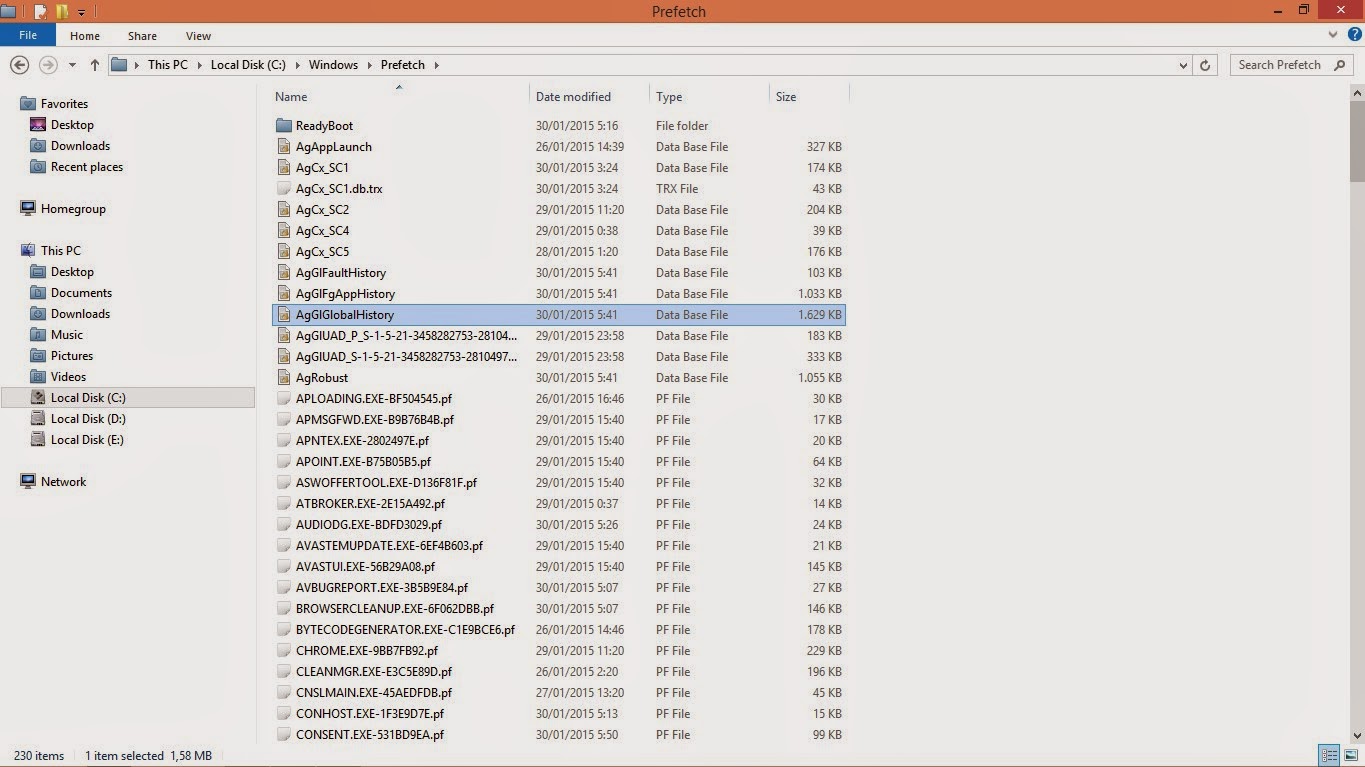Click the scrollbar up arrow
1365x767 pixels.
(1357, 93)
